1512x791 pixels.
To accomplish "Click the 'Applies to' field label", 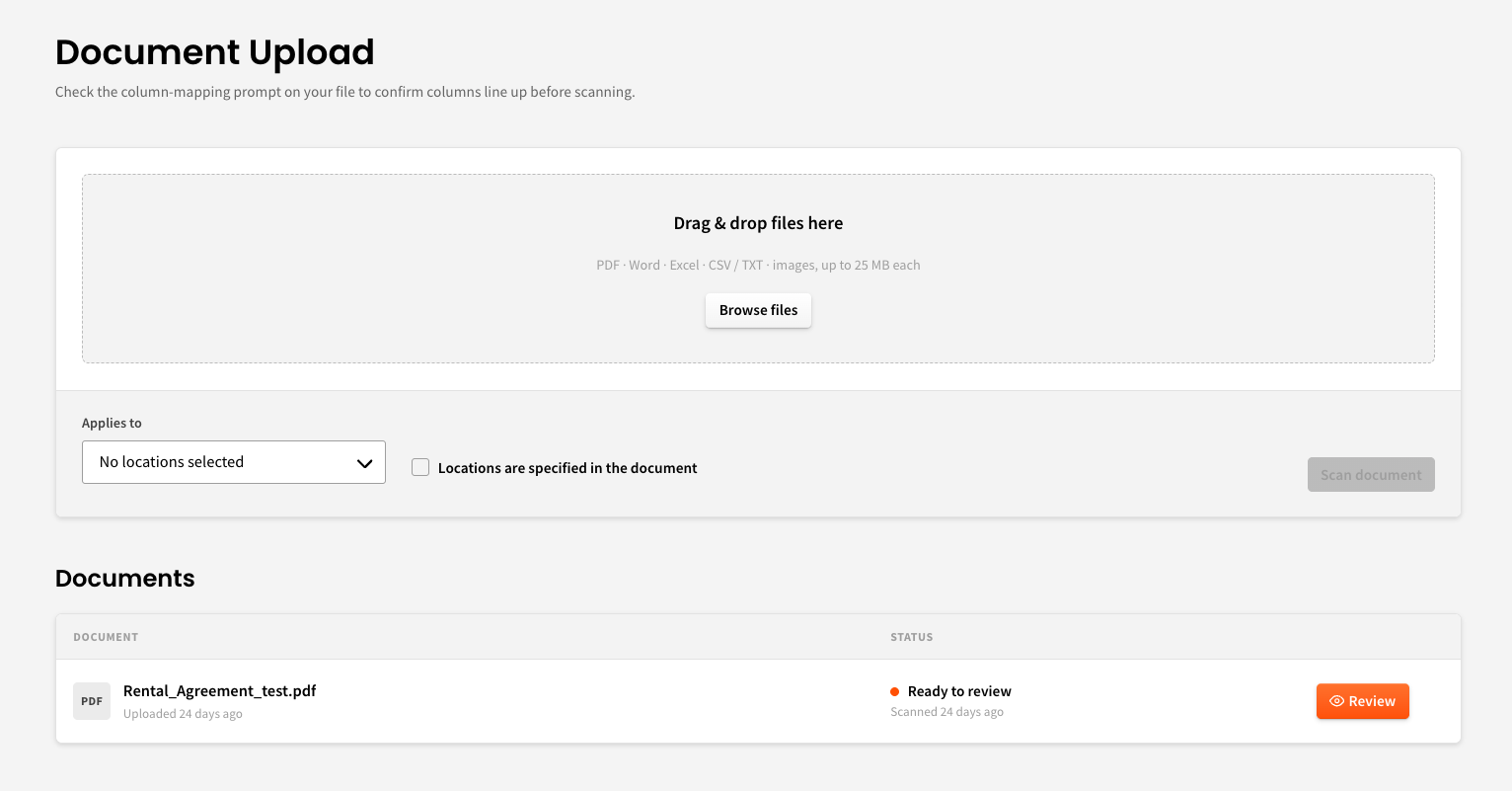I will [112, 423].
